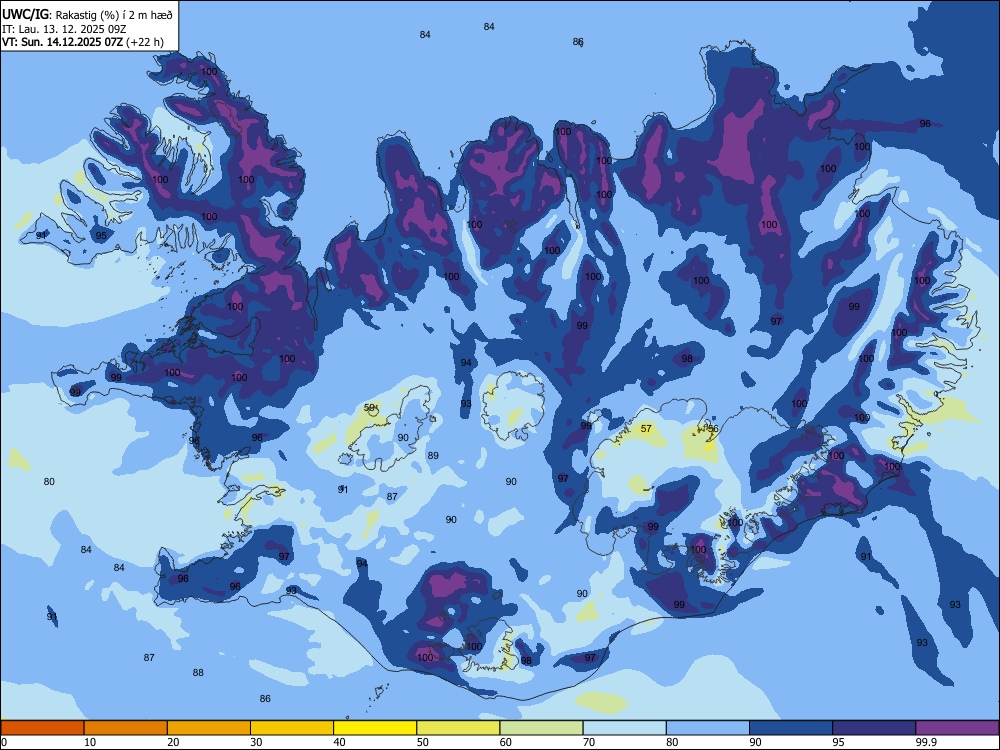Image resolution: width=1000 pixels, height=750 pixels.
Task: Click the initial time 'IT: Lau. 13. 12. 2025 09Z'
Action: point(64,29)
